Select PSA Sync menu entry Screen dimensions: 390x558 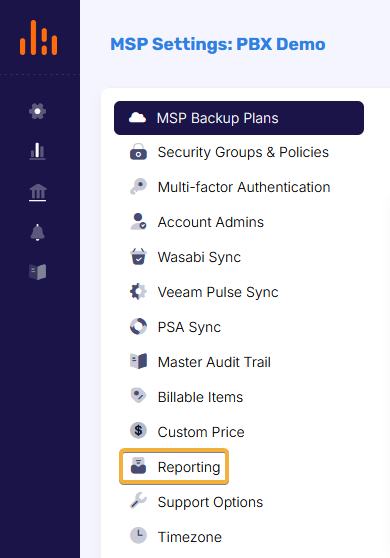[x=189, y=327]
